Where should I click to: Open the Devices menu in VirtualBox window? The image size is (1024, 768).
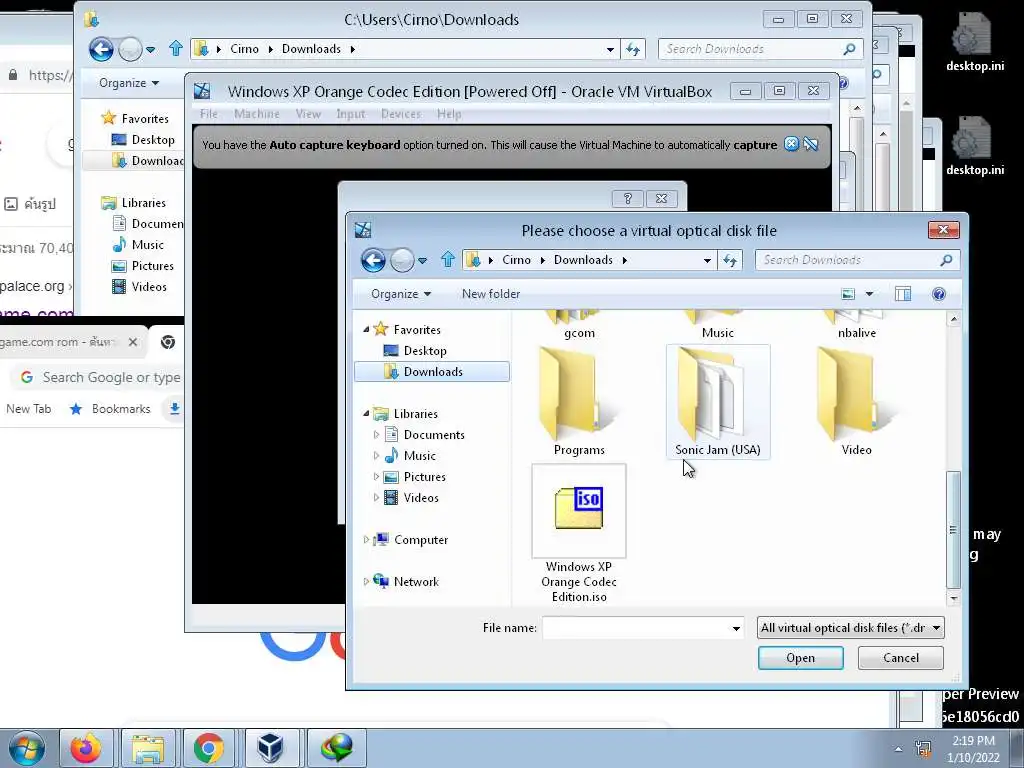[x=401, y=114]
